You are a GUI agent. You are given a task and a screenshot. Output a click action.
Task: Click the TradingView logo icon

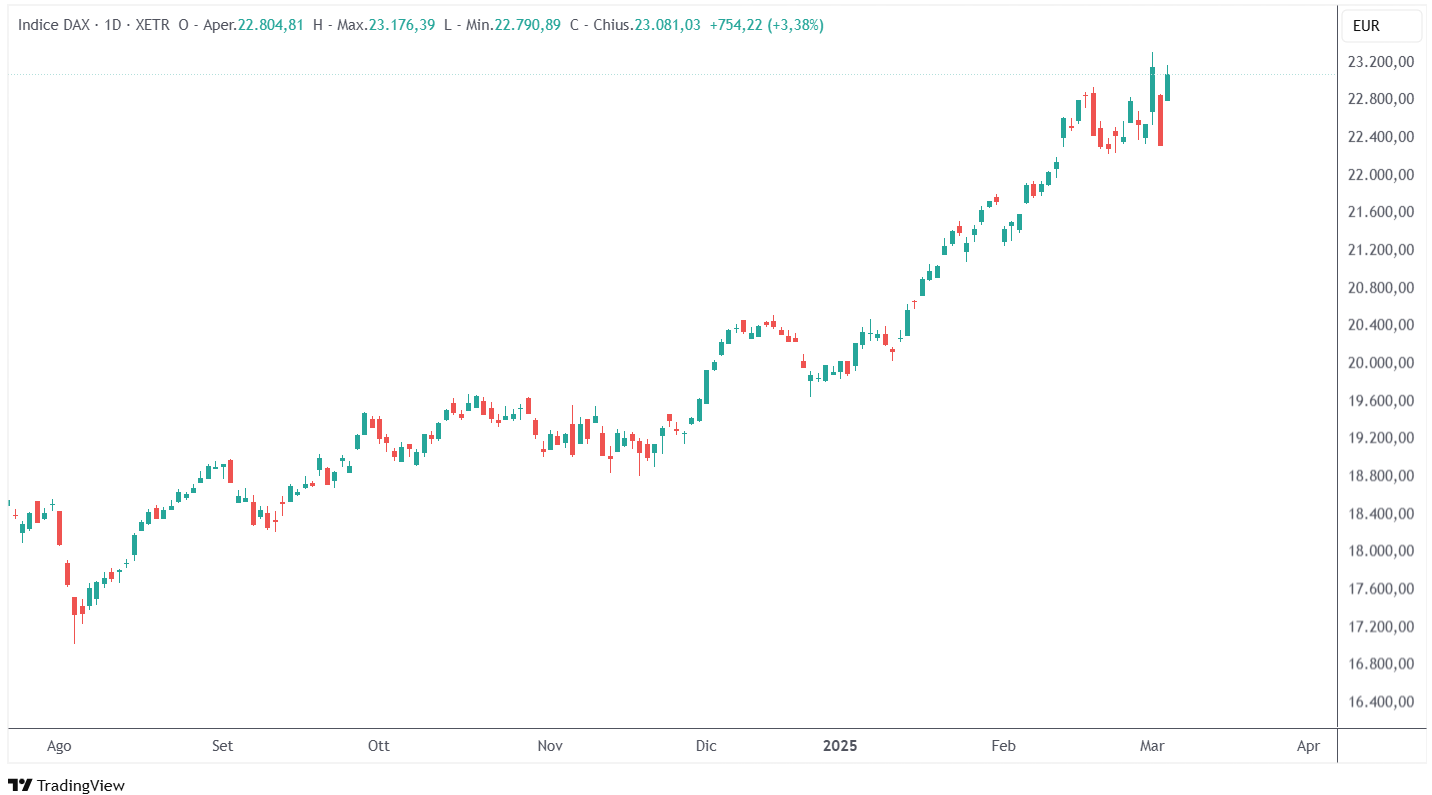tap(20, 785)
